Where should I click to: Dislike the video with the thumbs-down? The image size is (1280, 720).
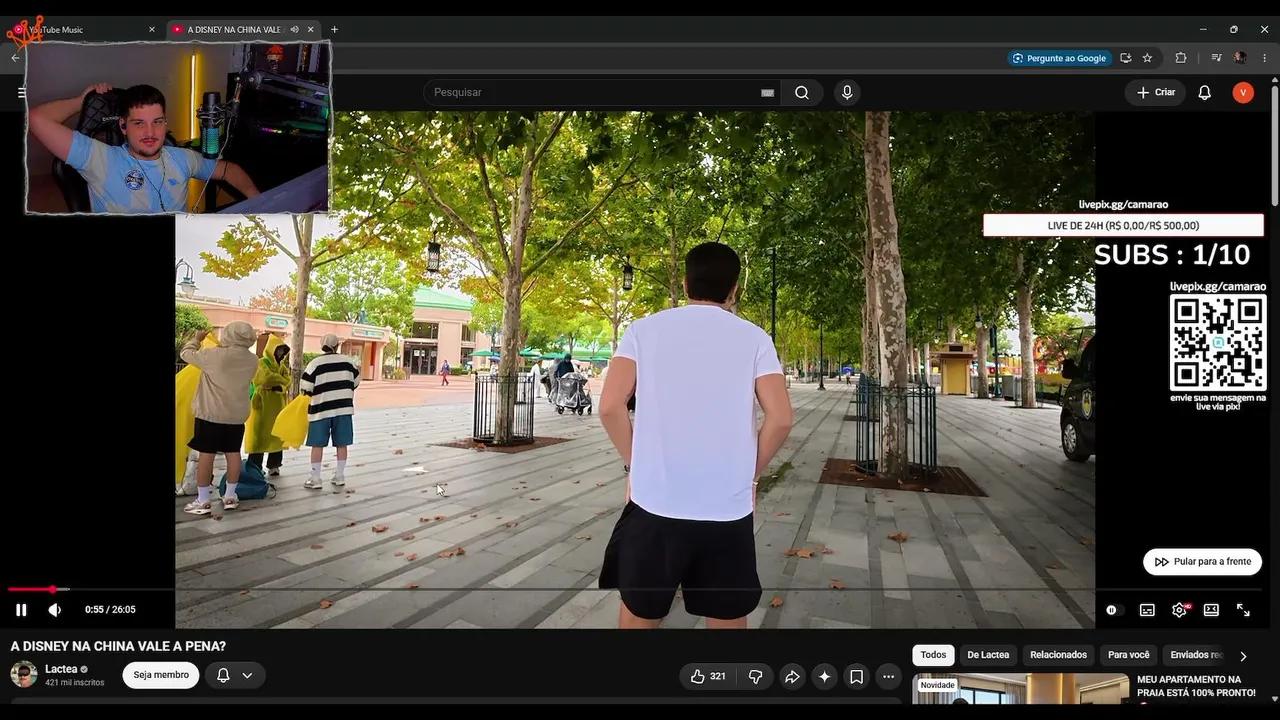point(756,677)
